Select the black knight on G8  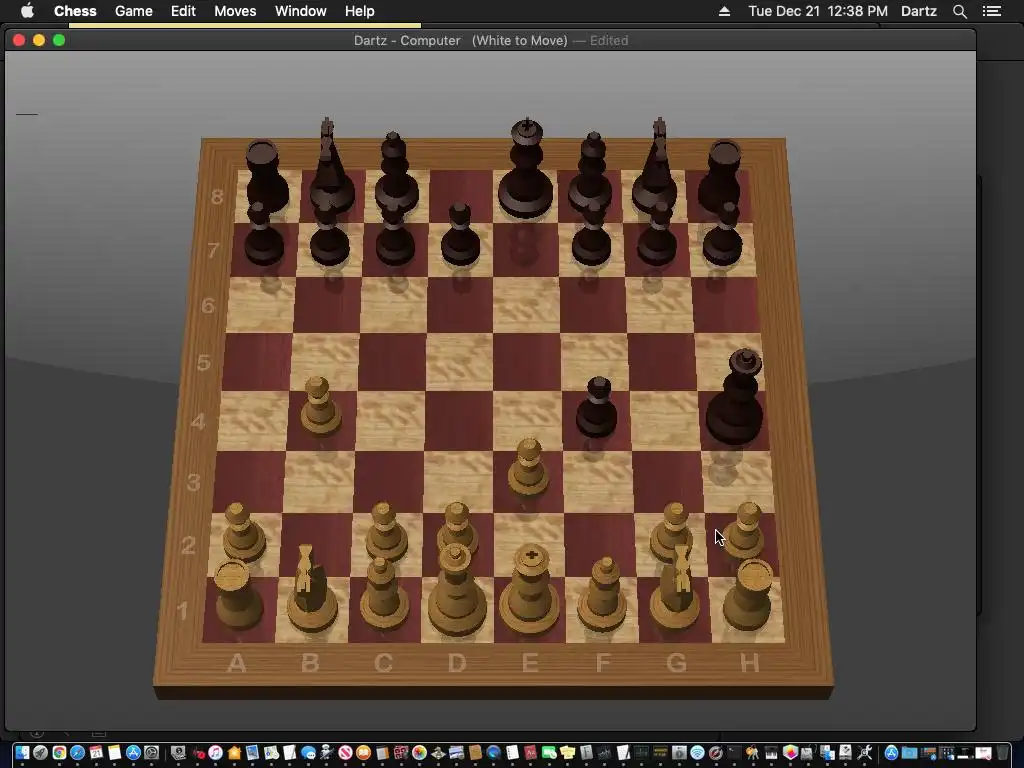tap(656, 167)
